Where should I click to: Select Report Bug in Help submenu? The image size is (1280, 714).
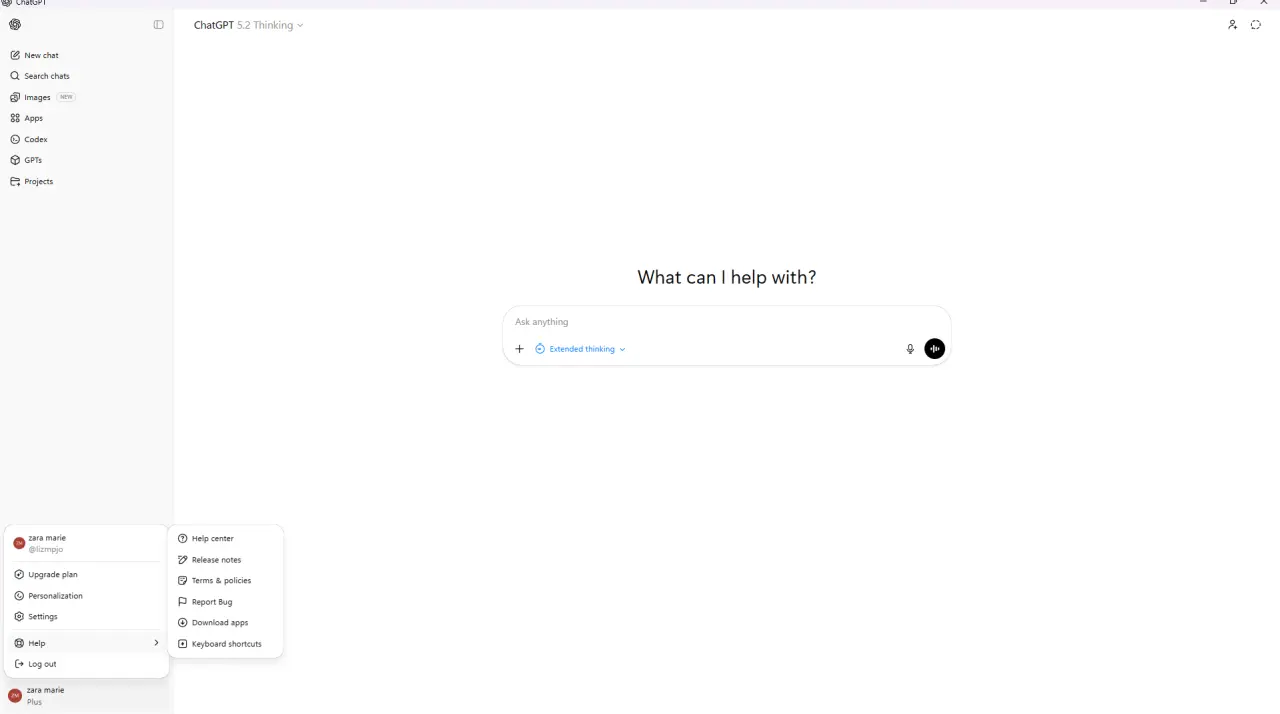point(226,602)
